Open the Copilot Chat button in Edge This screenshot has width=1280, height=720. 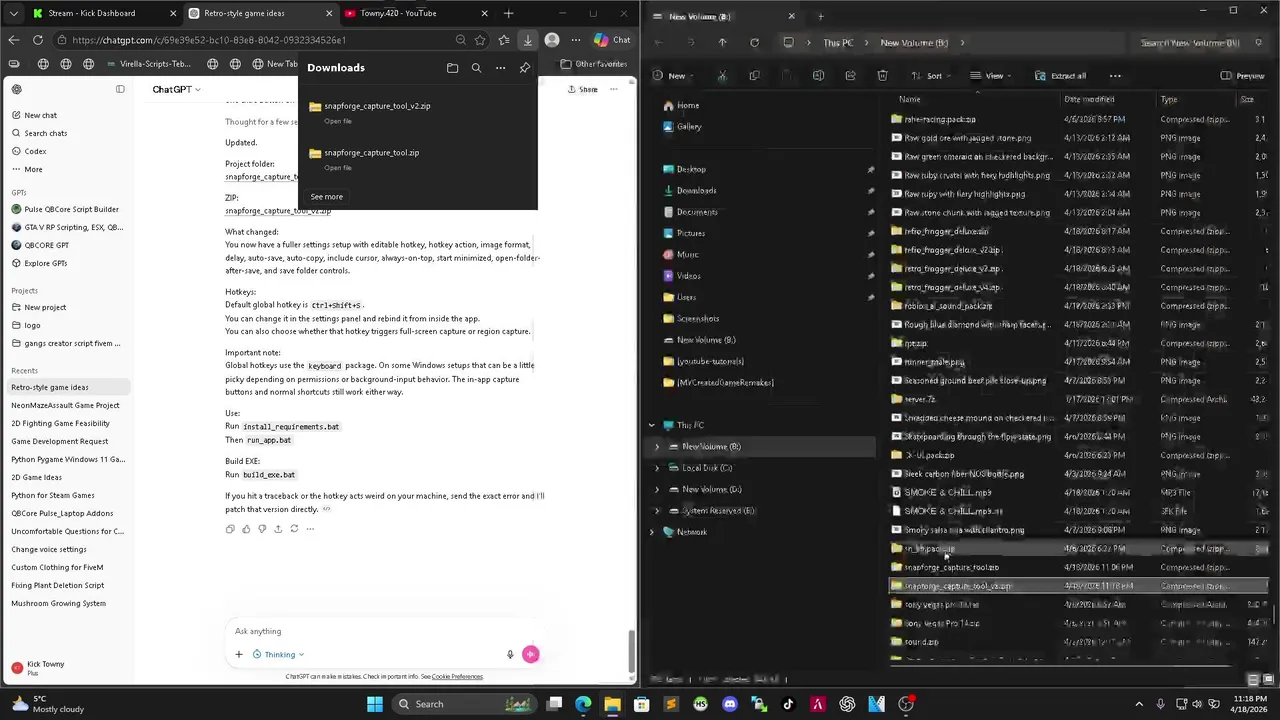(x=611, y=40)
